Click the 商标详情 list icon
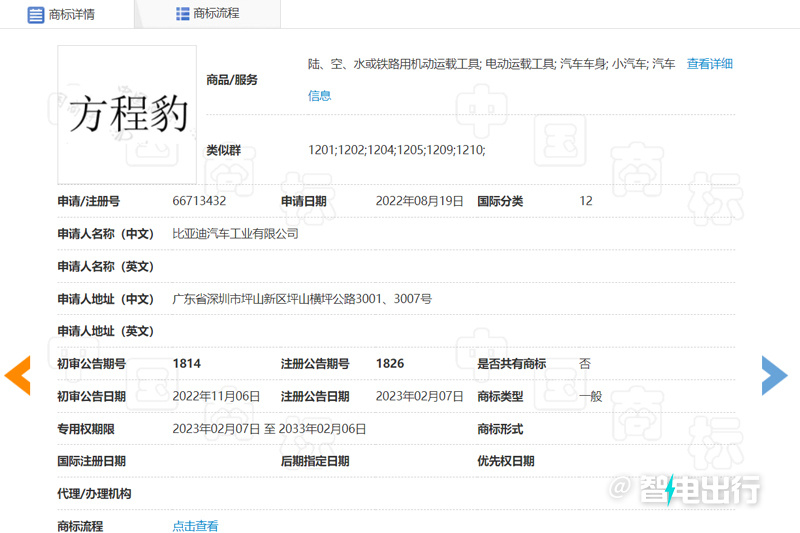The width and height of the screenshot is (800, 533). click(35, 15)
